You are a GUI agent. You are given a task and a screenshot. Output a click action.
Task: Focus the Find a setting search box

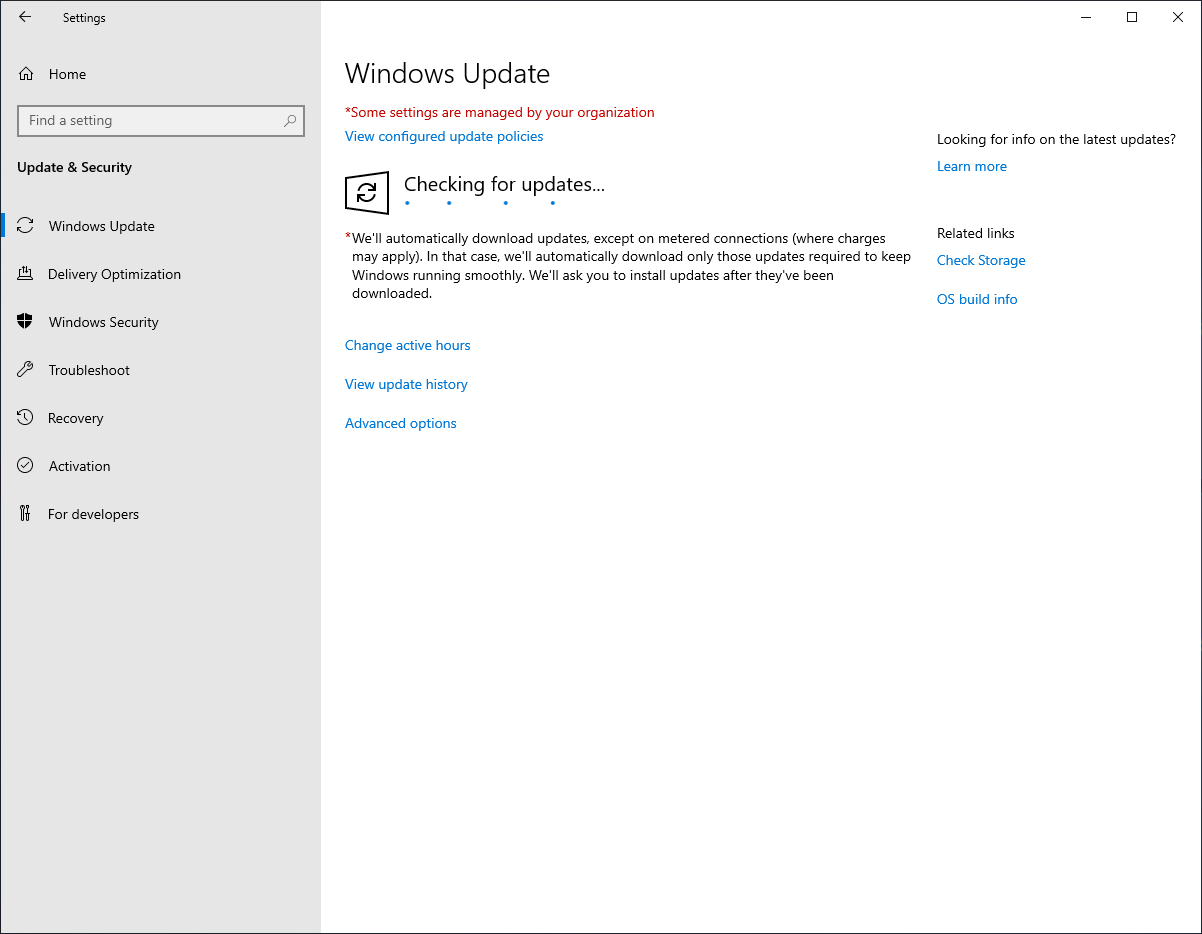coord(161,120)
